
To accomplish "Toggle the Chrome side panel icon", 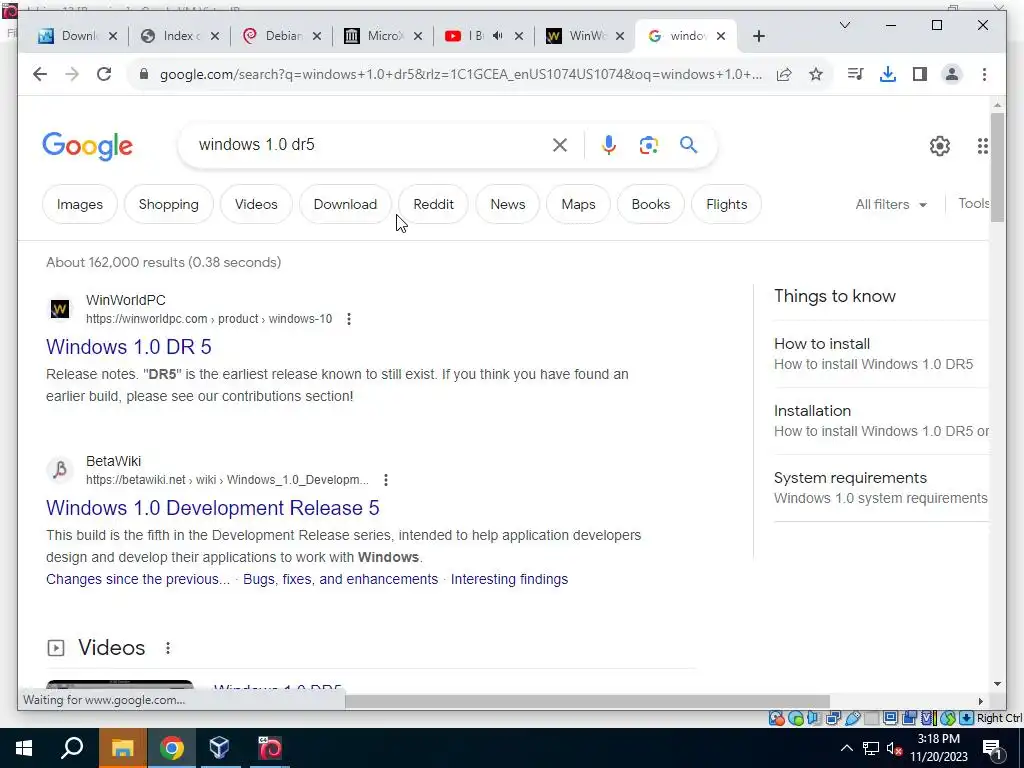I will pos(920,74).
